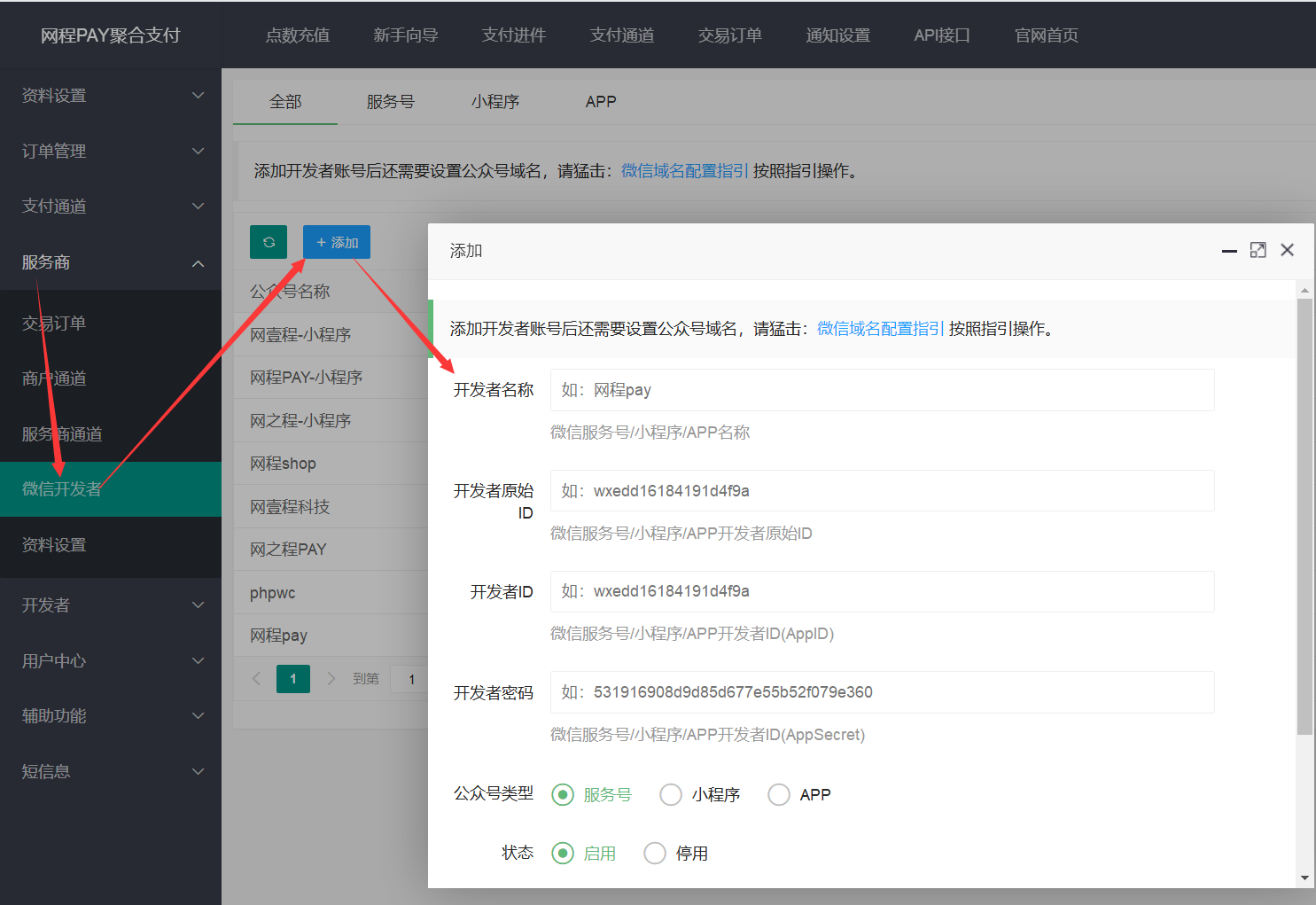Screen dimensions: 1316x905
Task: Select page 1 in the pagination bar
Action: point(292,678)
